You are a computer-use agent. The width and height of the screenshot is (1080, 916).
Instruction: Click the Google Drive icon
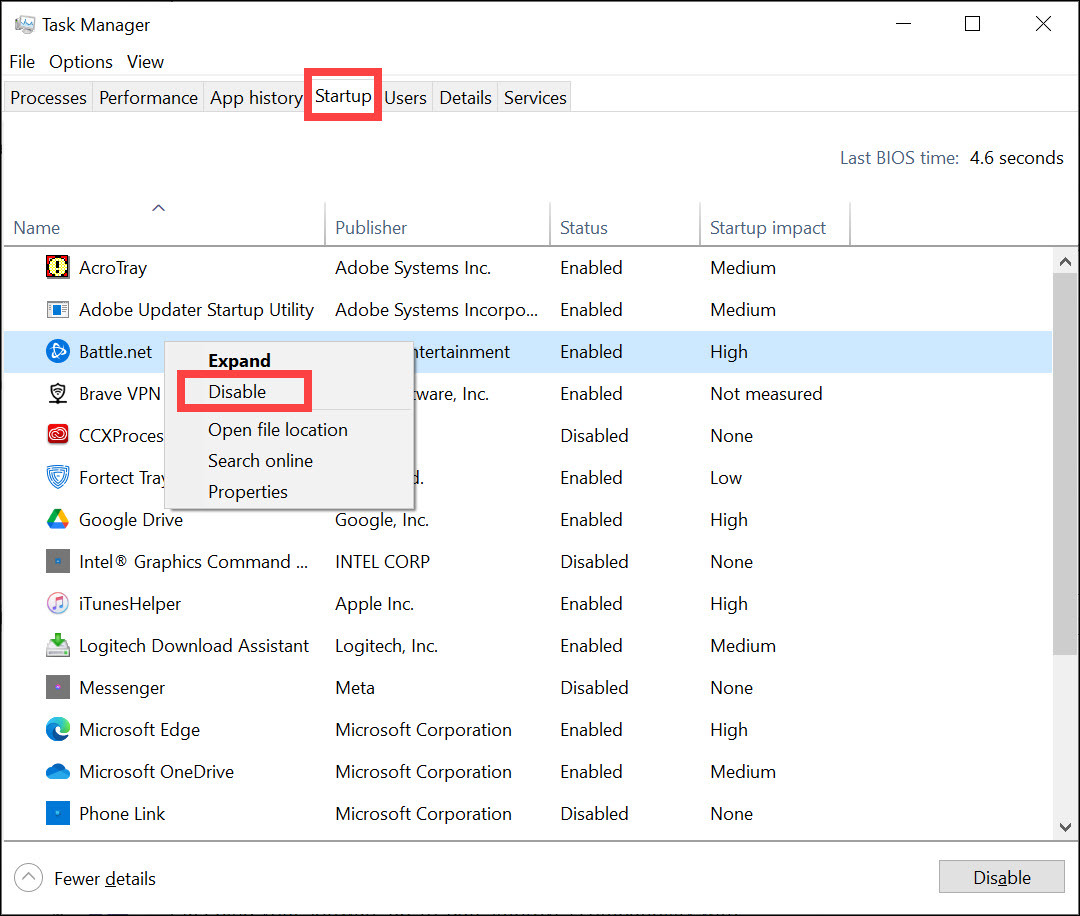point(57,519)
